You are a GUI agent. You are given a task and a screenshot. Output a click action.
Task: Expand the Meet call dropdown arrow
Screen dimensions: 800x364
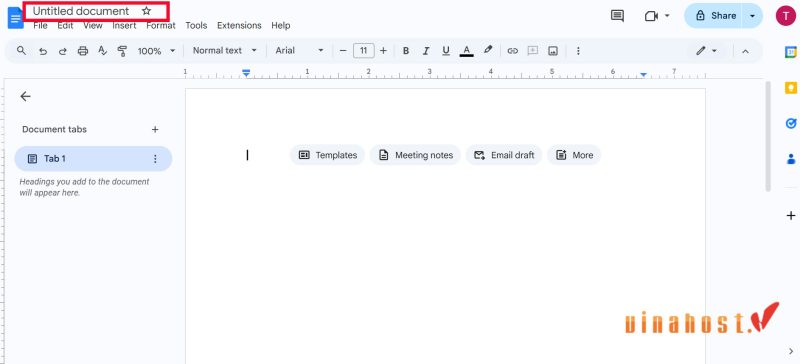(667, 16)
